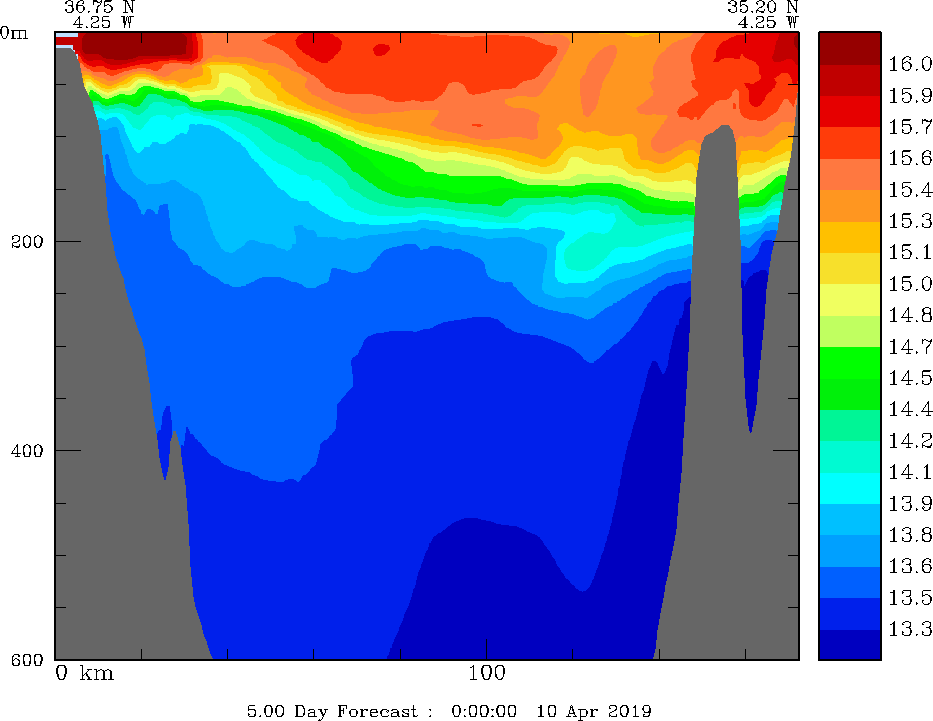Select the darkest navy swatch at colorbar bottom
The height and width of the screenshot is (721, 933).
[850, 644]
